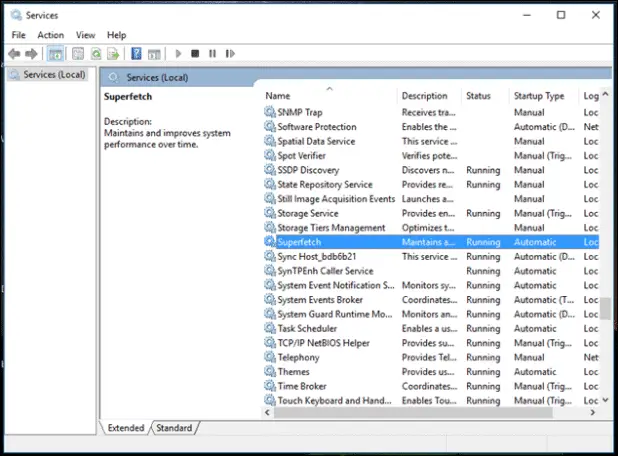Click Services (Local) header of results pane
618x456 pixels.
pos(157,78)
